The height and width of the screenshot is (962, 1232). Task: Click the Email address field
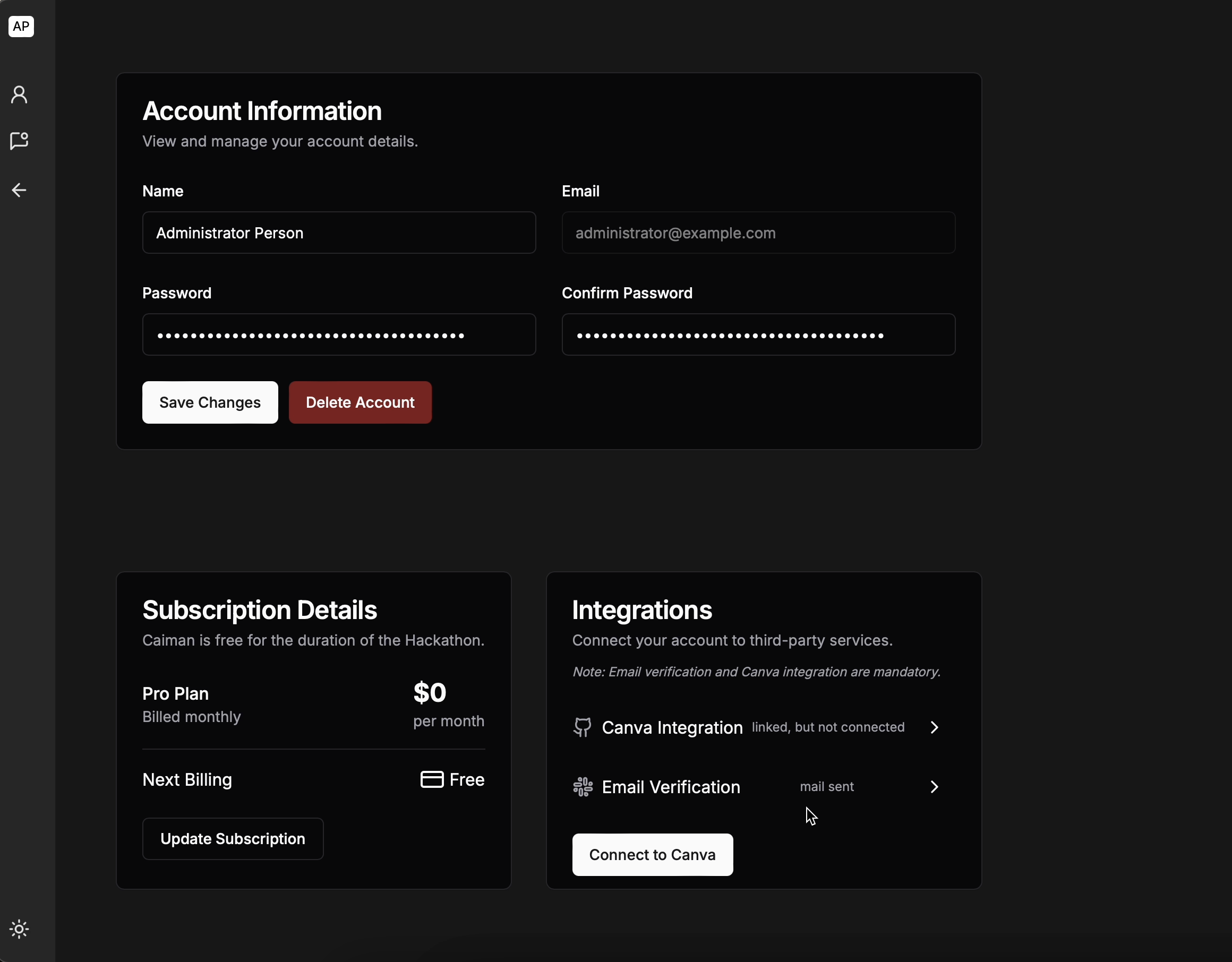[x=758, y=233]
